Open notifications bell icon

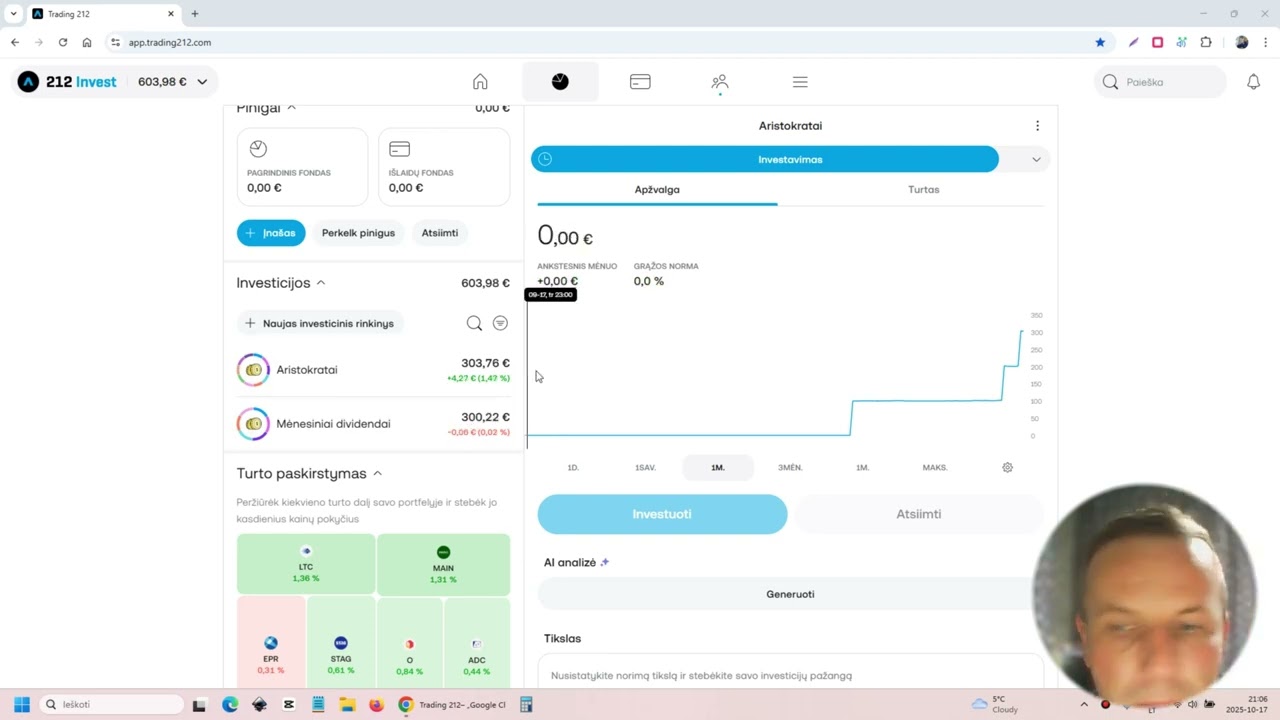[x=1253, y=82]
